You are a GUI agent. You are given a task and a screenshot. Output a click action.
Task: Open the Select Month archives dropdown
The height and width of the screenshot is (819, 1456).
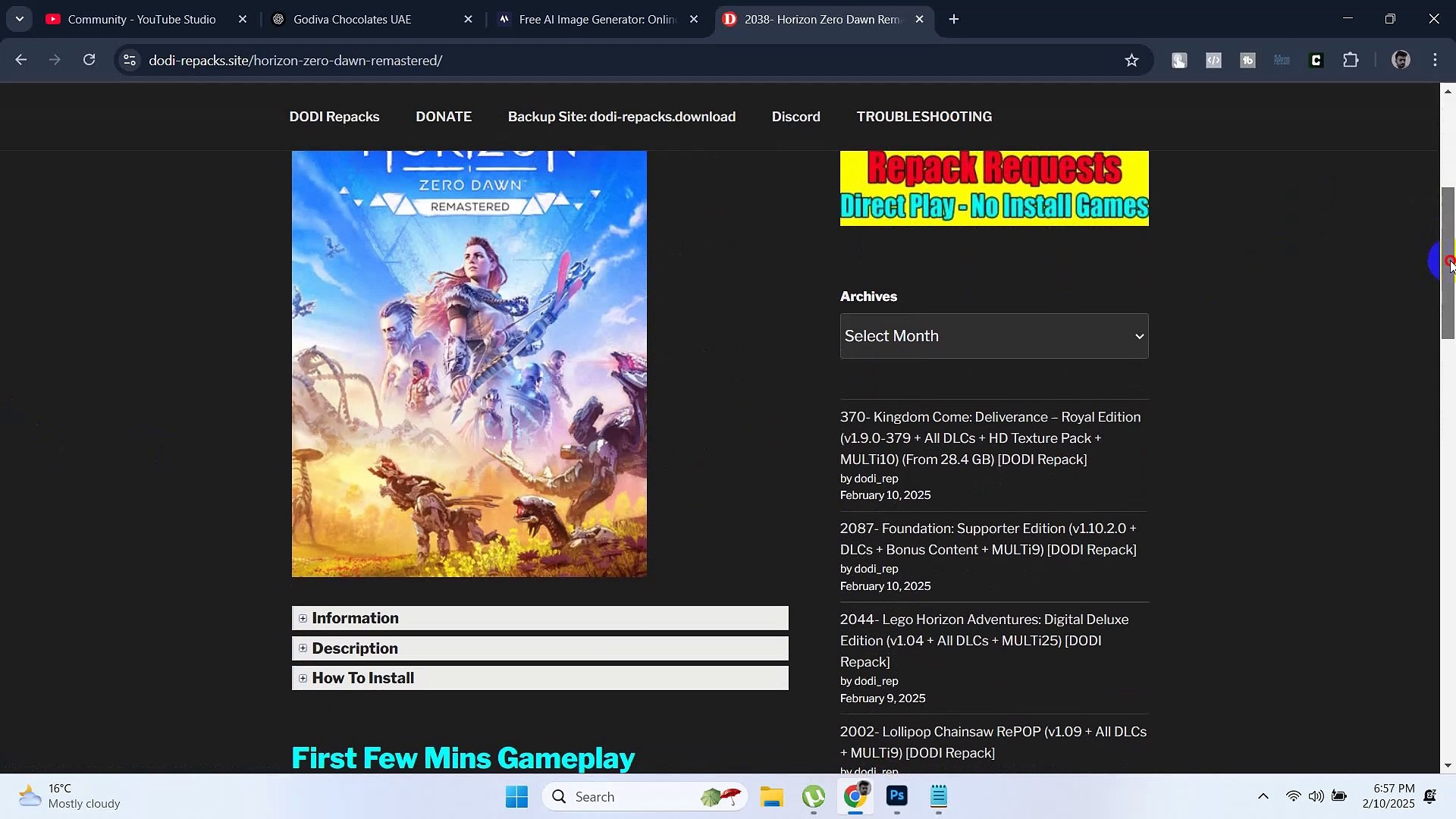tap(993, 336)
